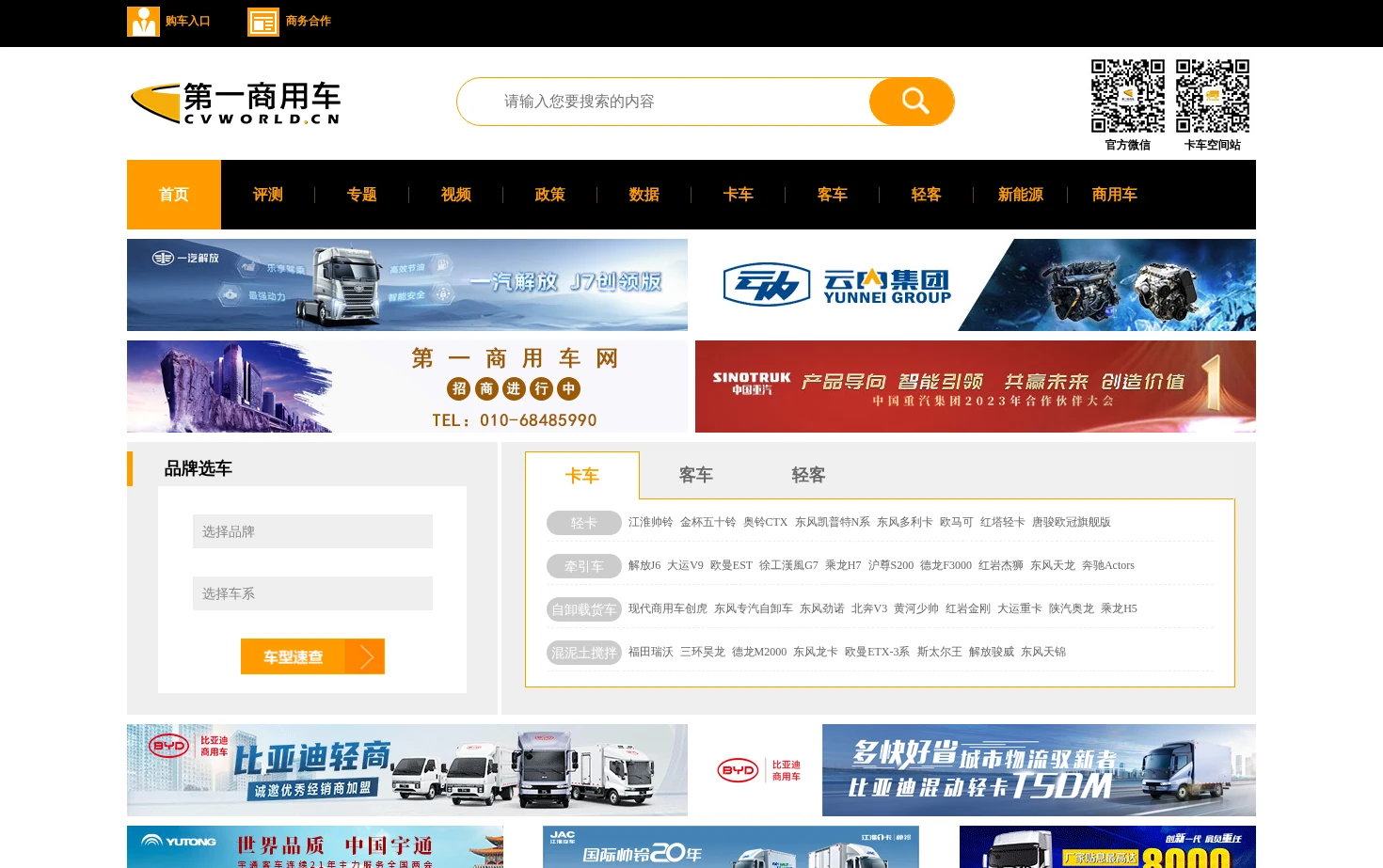Screen dimensions: 1383x868
Task: Open the 卡车 navigation bar item
Action: click(x=739, y=195)
